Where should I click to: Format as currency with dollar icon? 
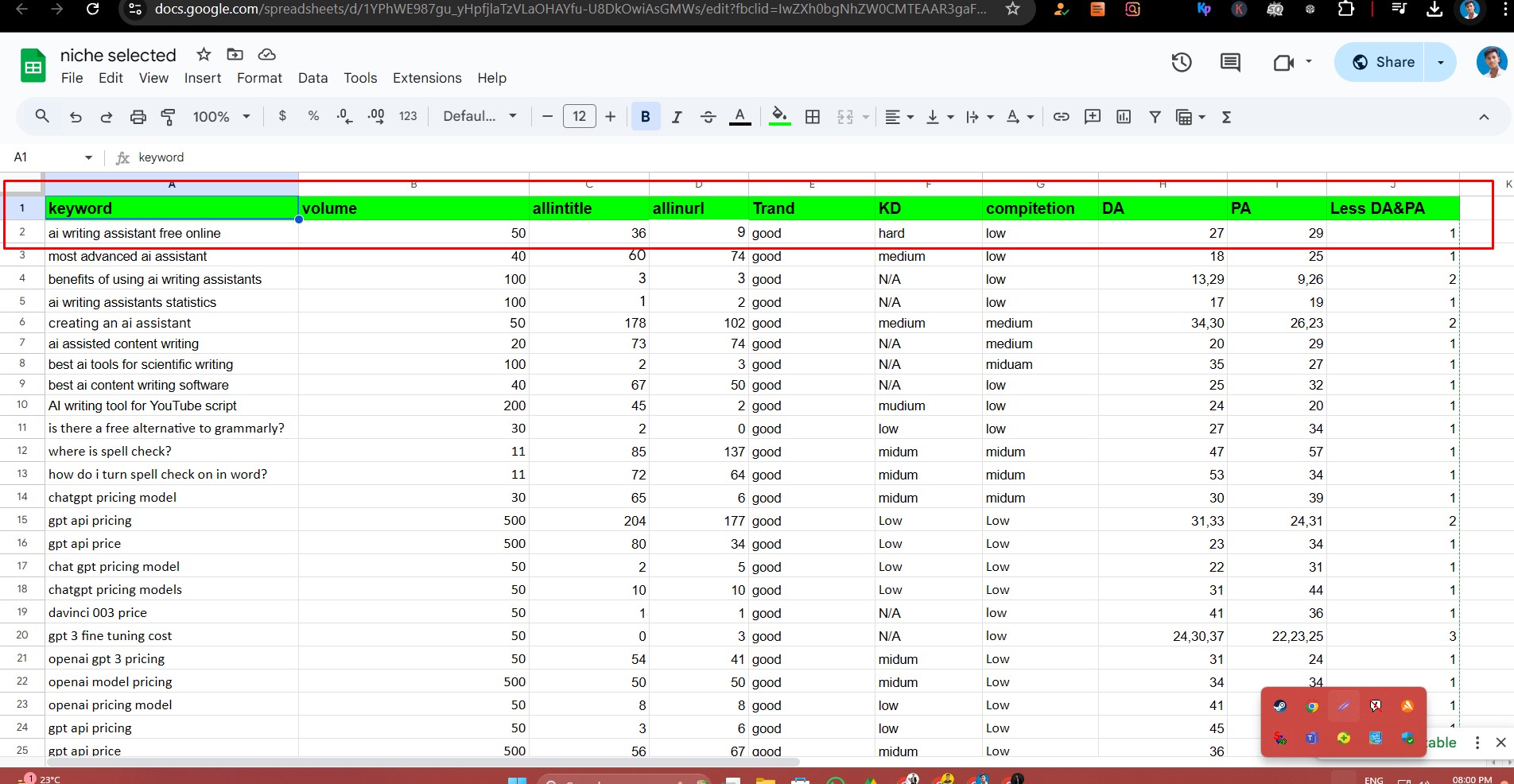click(x=282, y=116)
